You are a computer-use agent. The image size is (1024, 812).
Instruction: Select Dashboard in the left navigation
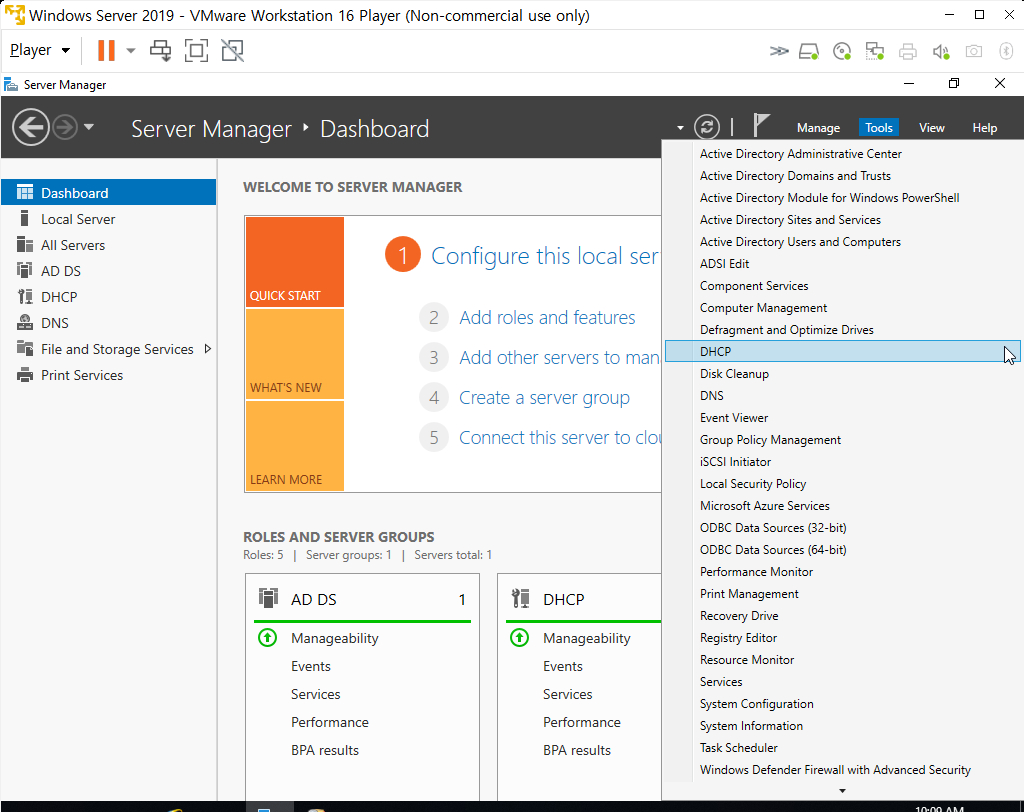108,193
